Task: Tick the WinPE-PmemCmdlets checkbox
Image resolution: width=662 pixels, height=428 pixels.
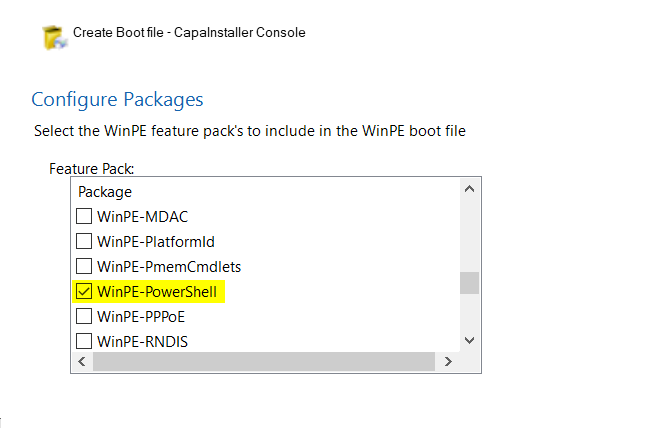Action: pyautogui.click(x=84, y=266)
